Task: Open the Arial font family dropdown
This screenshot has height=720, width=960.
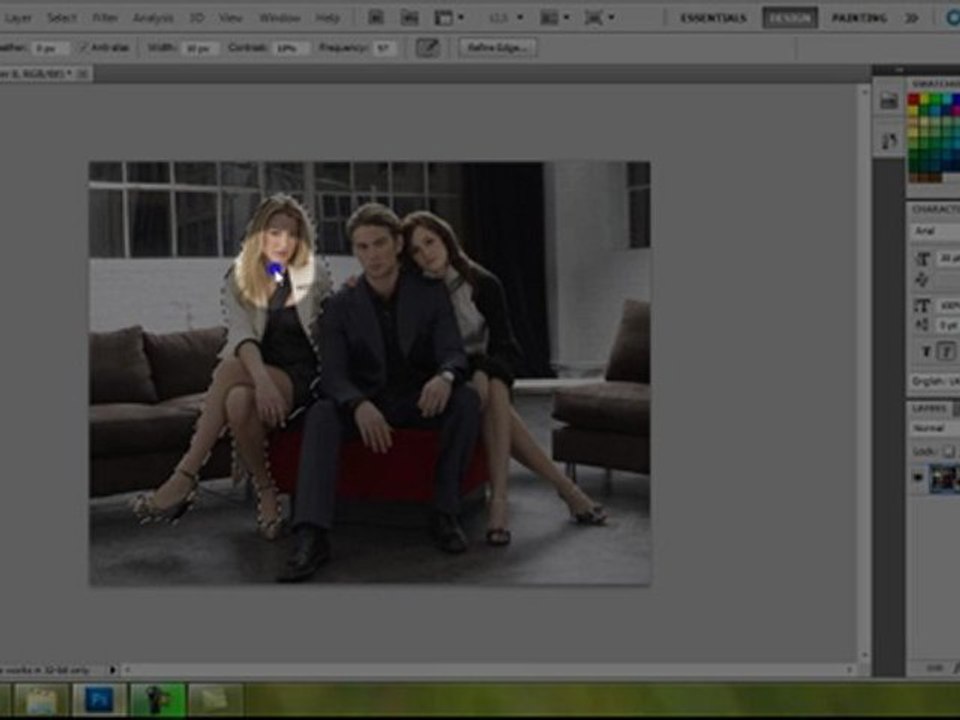Action: [936, 231]
